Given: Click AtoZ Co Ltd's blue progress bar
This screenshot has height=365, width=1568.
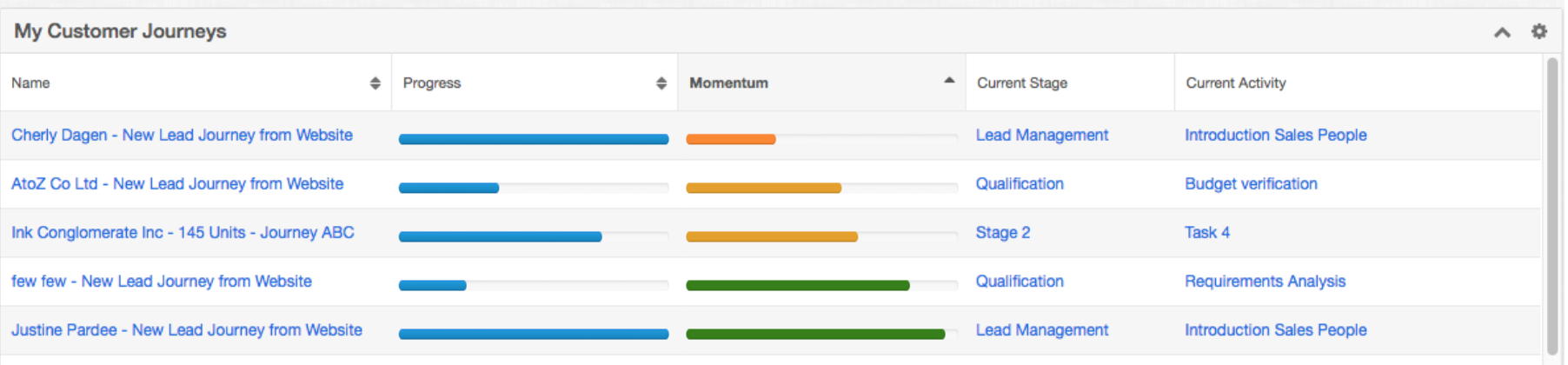Looking at the screenshot, I should click(448, 188).
